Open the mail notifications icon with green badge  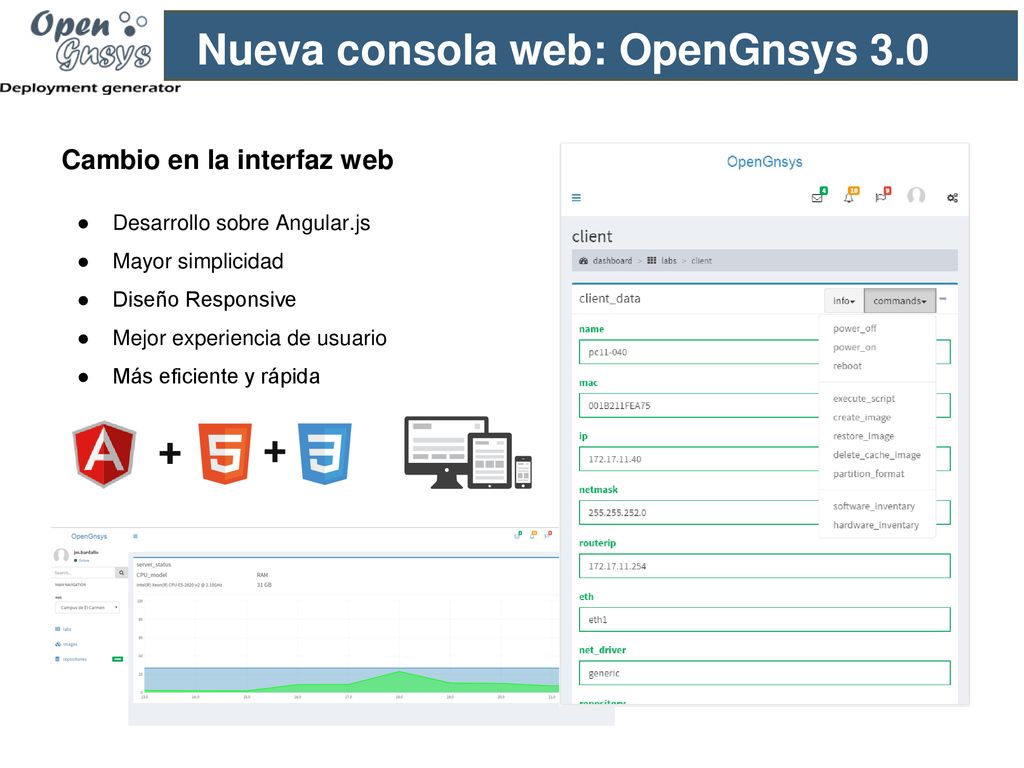[x=819, y=195]
